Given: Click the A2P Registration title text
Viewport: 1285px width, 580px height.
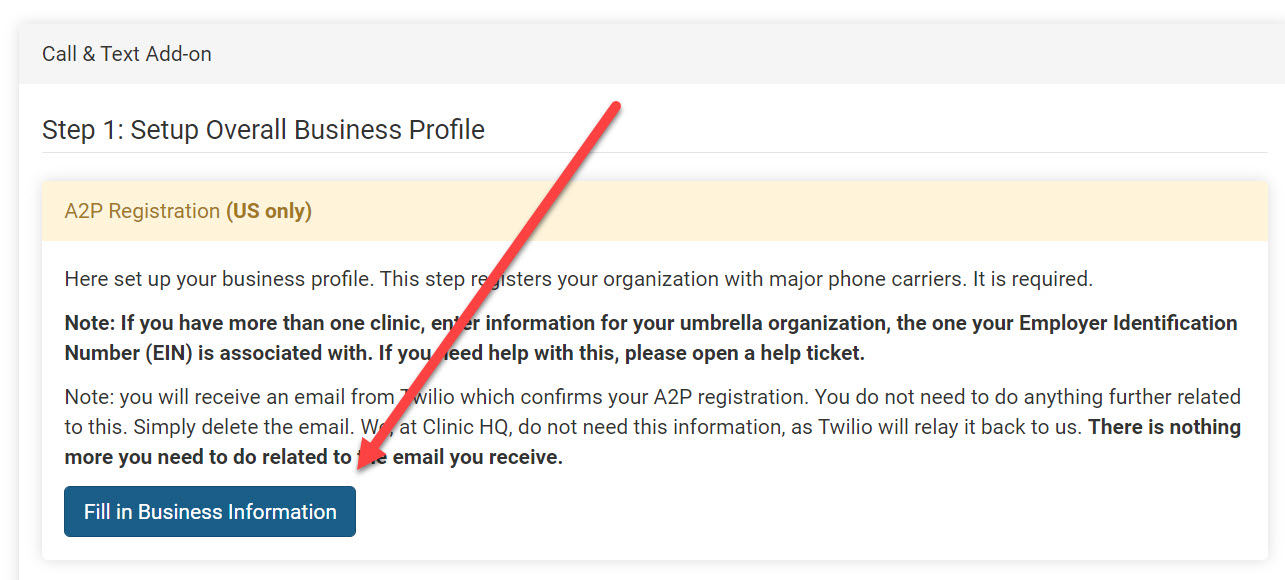Looking at the screenshot, I should click(142, 211).
